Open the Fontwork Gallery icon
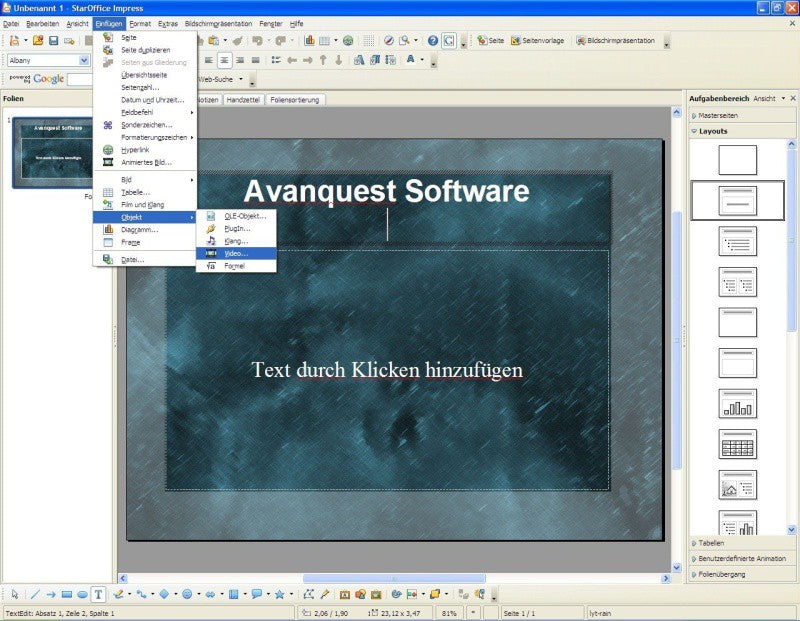The width and height of the screenshot is (800, 621). 345,594
